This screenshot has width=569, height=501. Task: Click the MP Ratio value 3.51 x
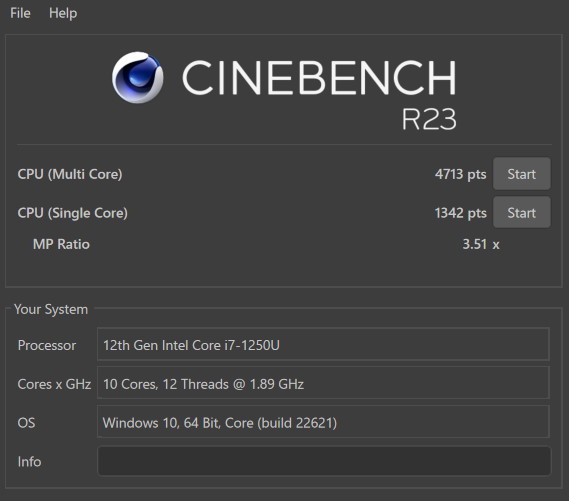pyautogui.click(x=481, y=244)
